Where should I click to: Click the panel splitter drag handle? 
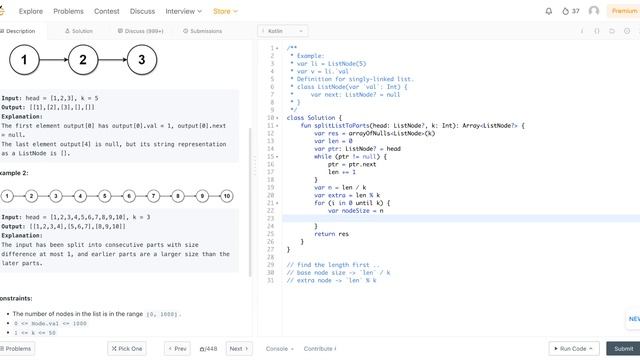[255, 165]
